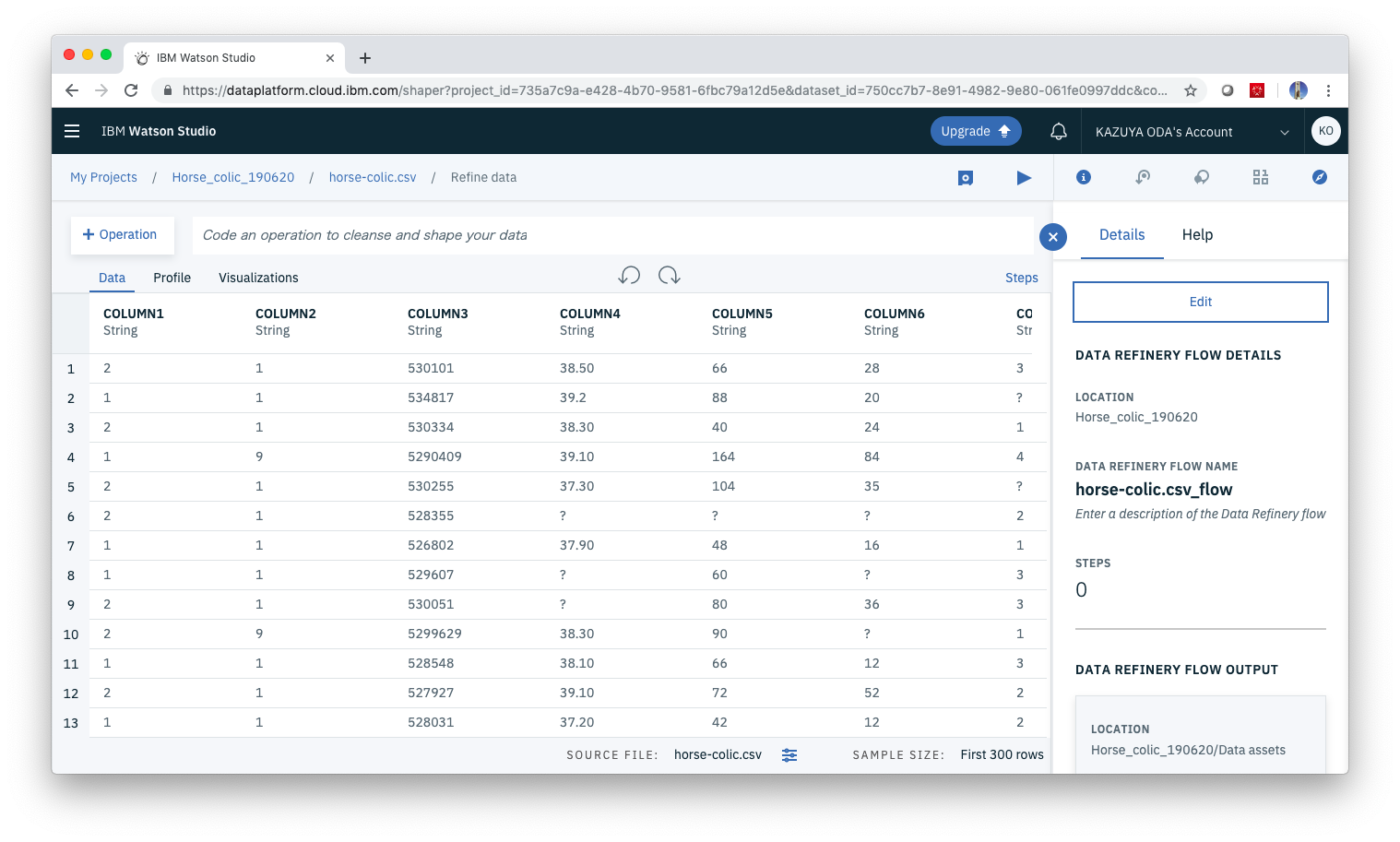Open the notifications bell
The height and width of the screenshot is (842, 1400).
(x=1058, y=131)
